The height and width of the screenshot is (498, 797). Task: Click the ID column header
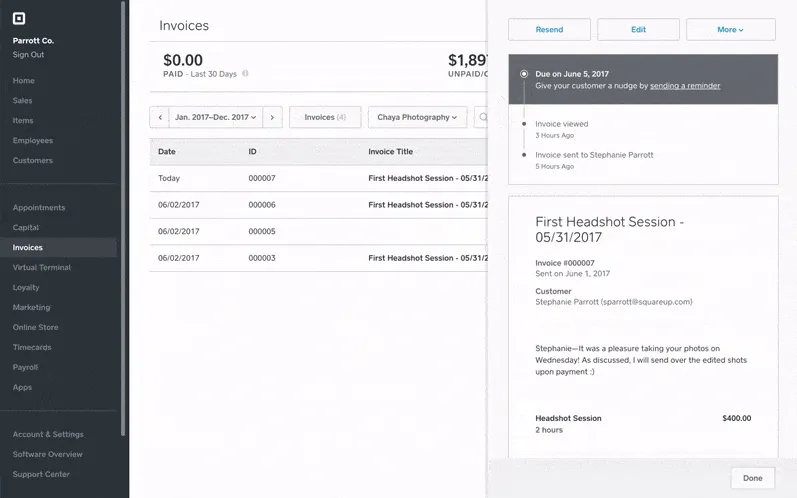(252, 151)
